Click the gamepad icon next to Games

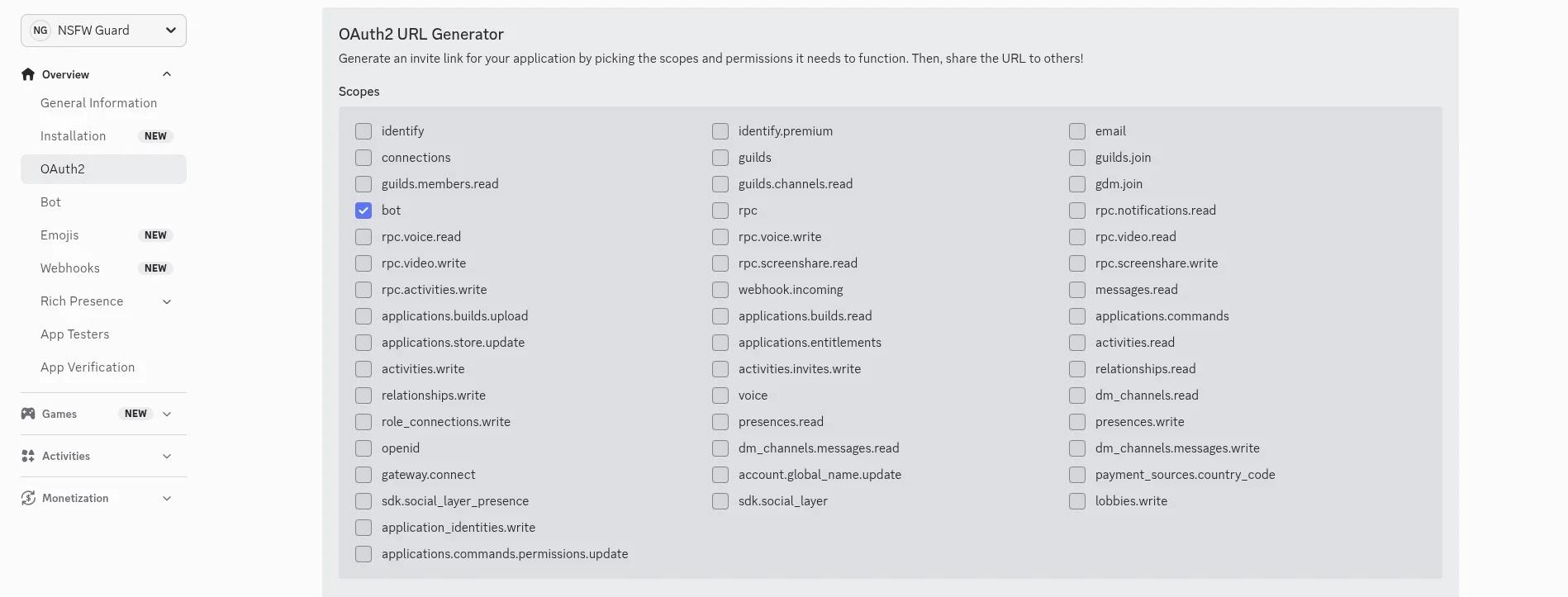click(27, 414)
